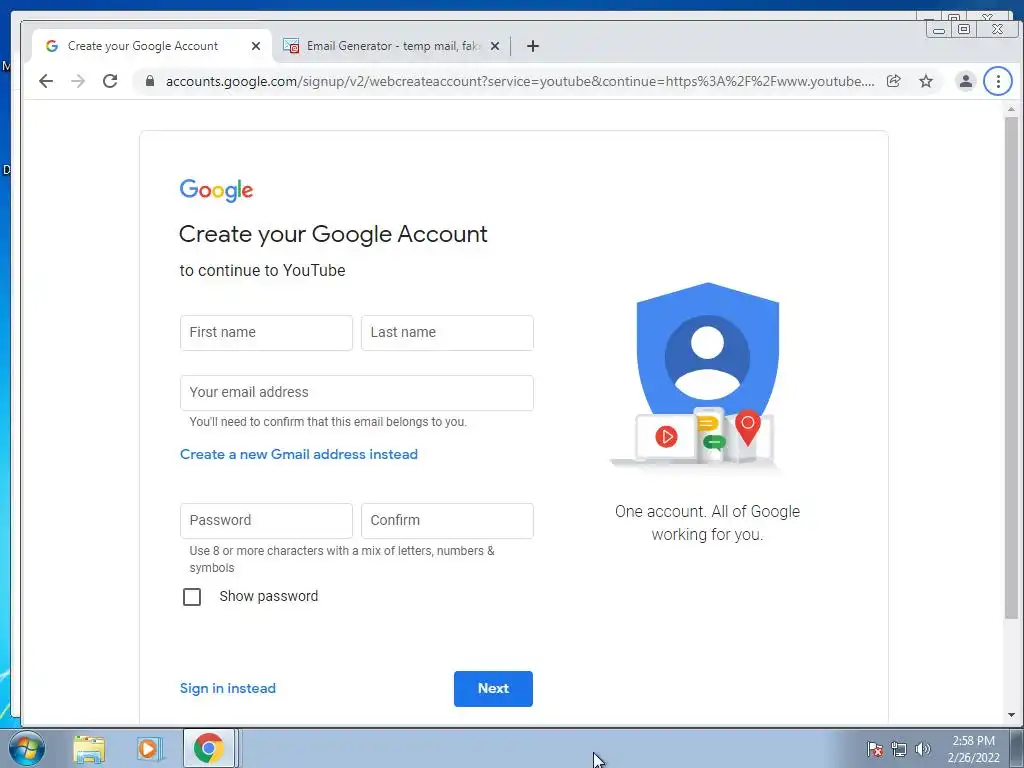Click the network tray icon
This screenshot has width=1024, height=768.
pyautogui.click(x=899, y=749)
